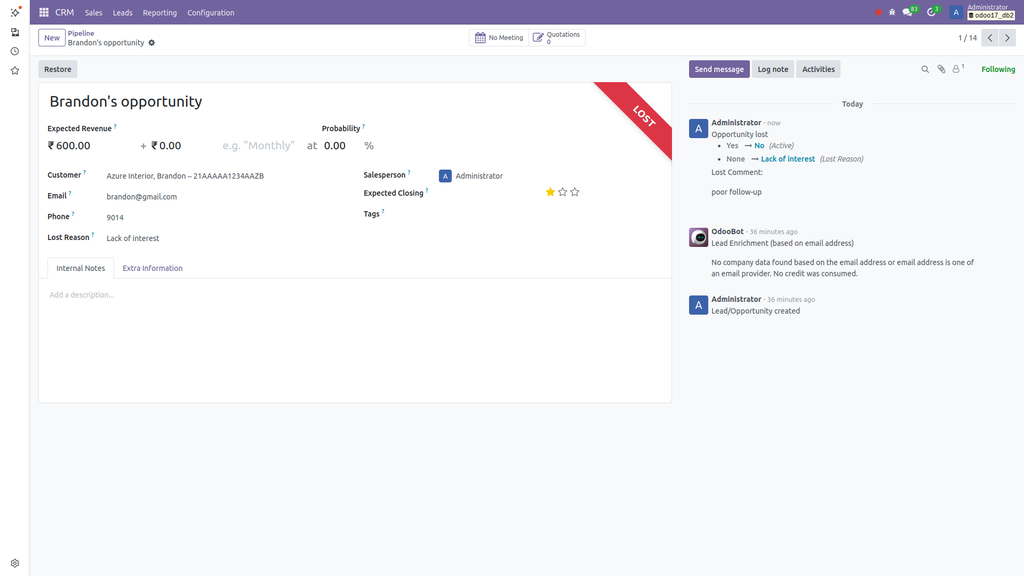Image resolution: width=1024 pixels, height=576 pixels.
Task: Switch to the Extra Information tab
Action: coord(152,268)
